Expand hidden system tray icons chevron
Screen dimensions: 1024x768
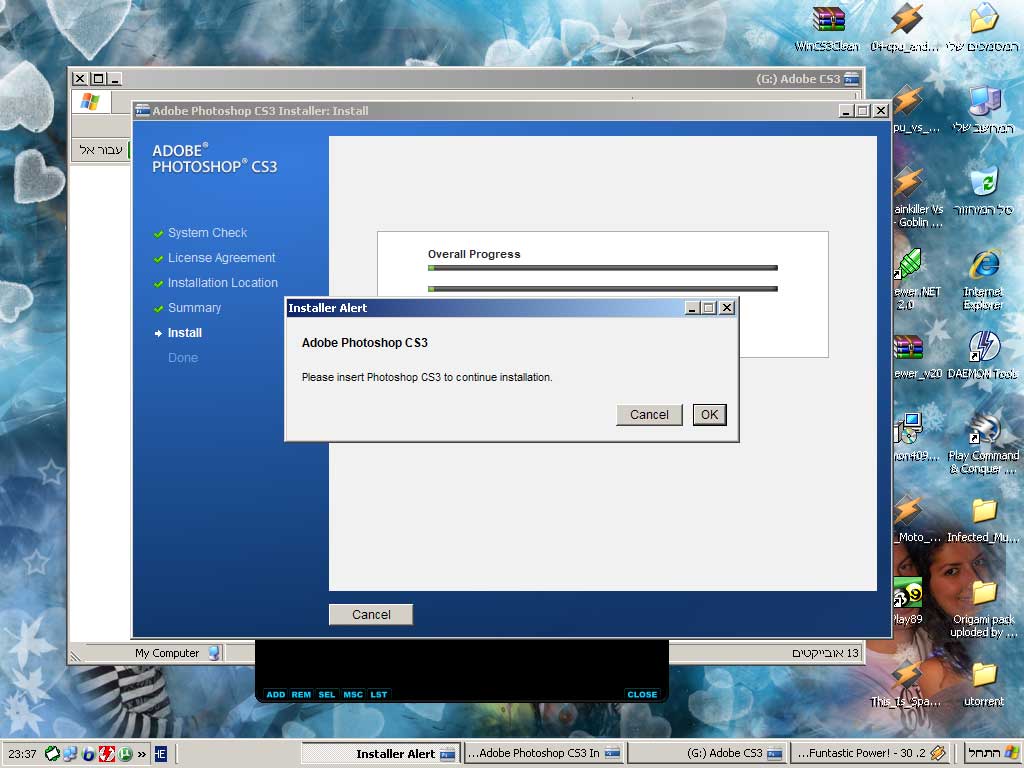point(141,753)
